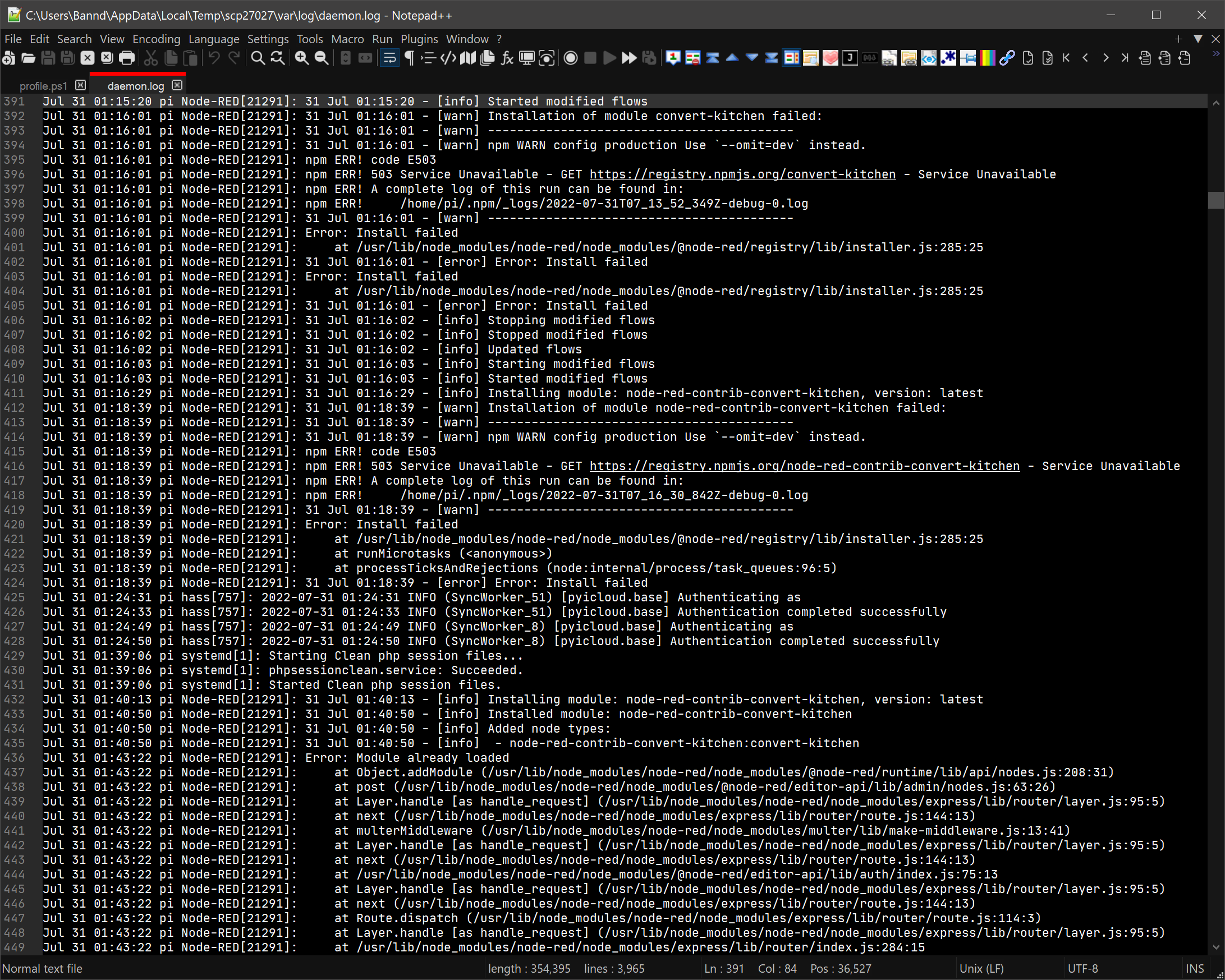Click the 'Error: Module already loaded' line
This screenshot has height=980, width=1225.
[276, 758]
